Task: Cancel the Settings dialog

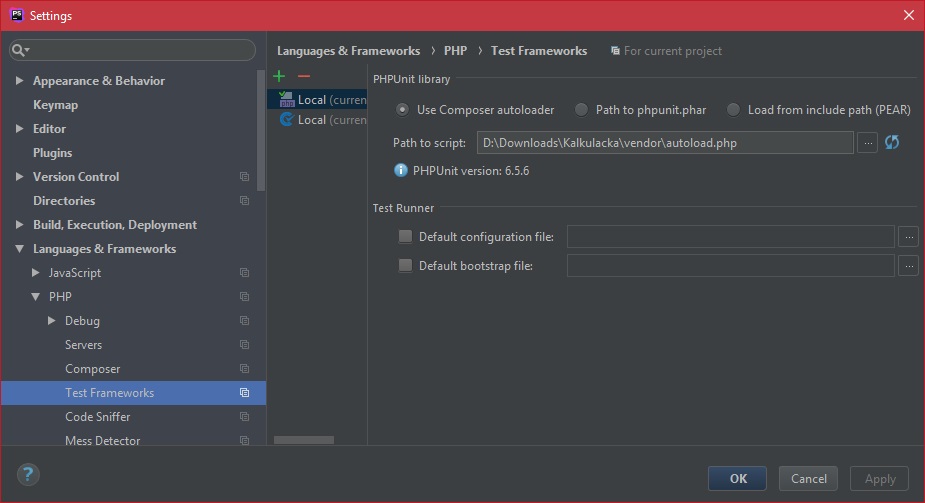Action: pos(808,478)
